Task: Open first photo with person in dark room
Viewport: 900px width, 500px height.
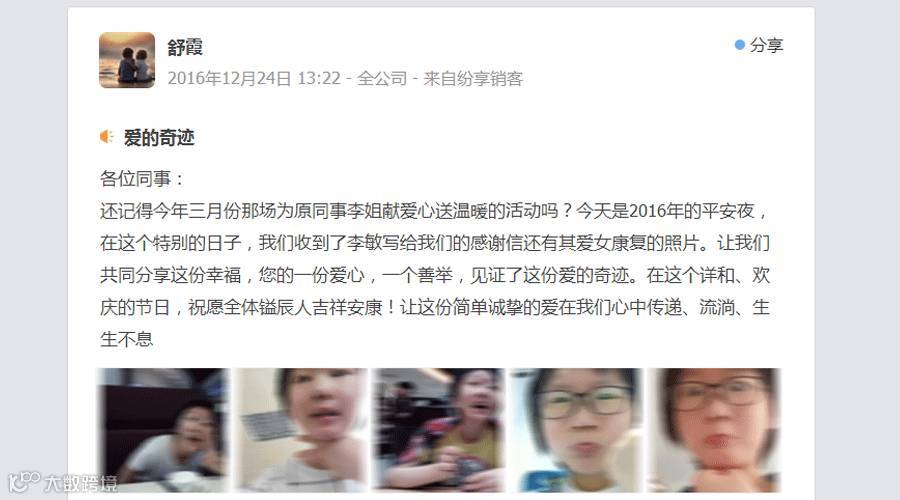Action: (163, 430)
